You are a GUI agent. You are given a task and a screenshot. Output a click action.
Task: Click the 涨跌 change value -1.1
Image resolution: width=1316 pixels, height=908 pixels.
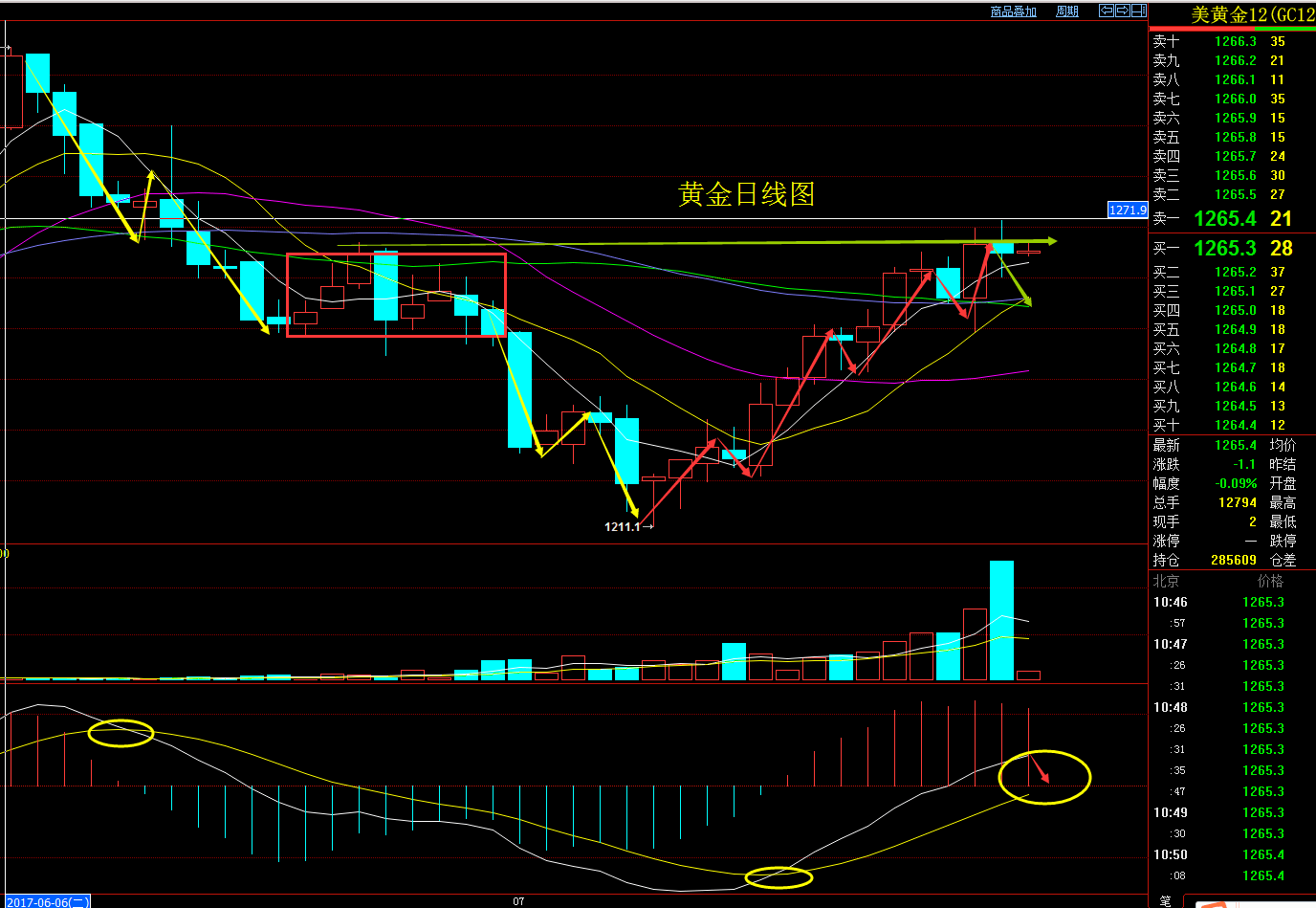click(x=1244, y=464)
